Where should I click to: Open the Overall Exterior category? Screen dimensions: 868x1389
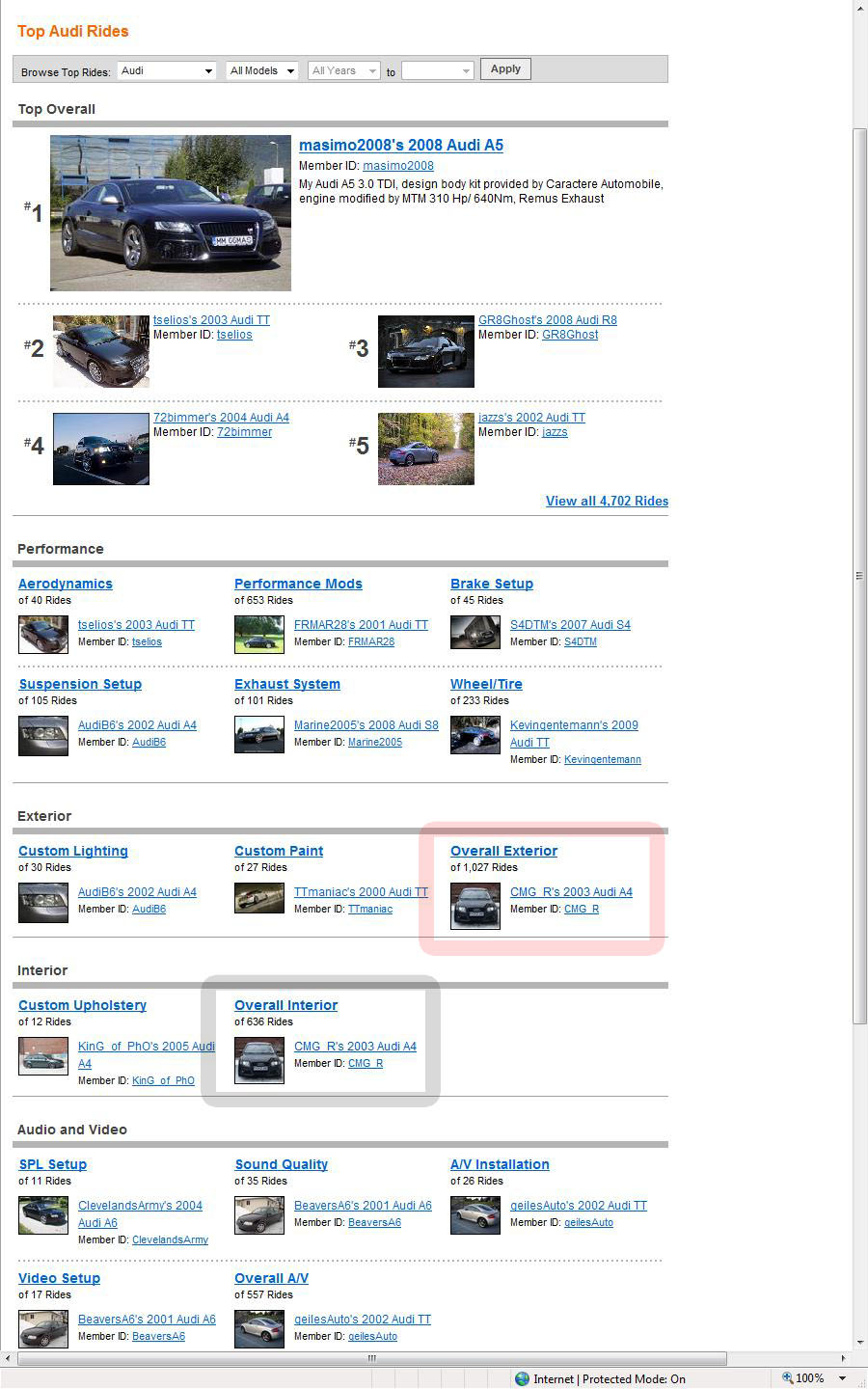503,851
